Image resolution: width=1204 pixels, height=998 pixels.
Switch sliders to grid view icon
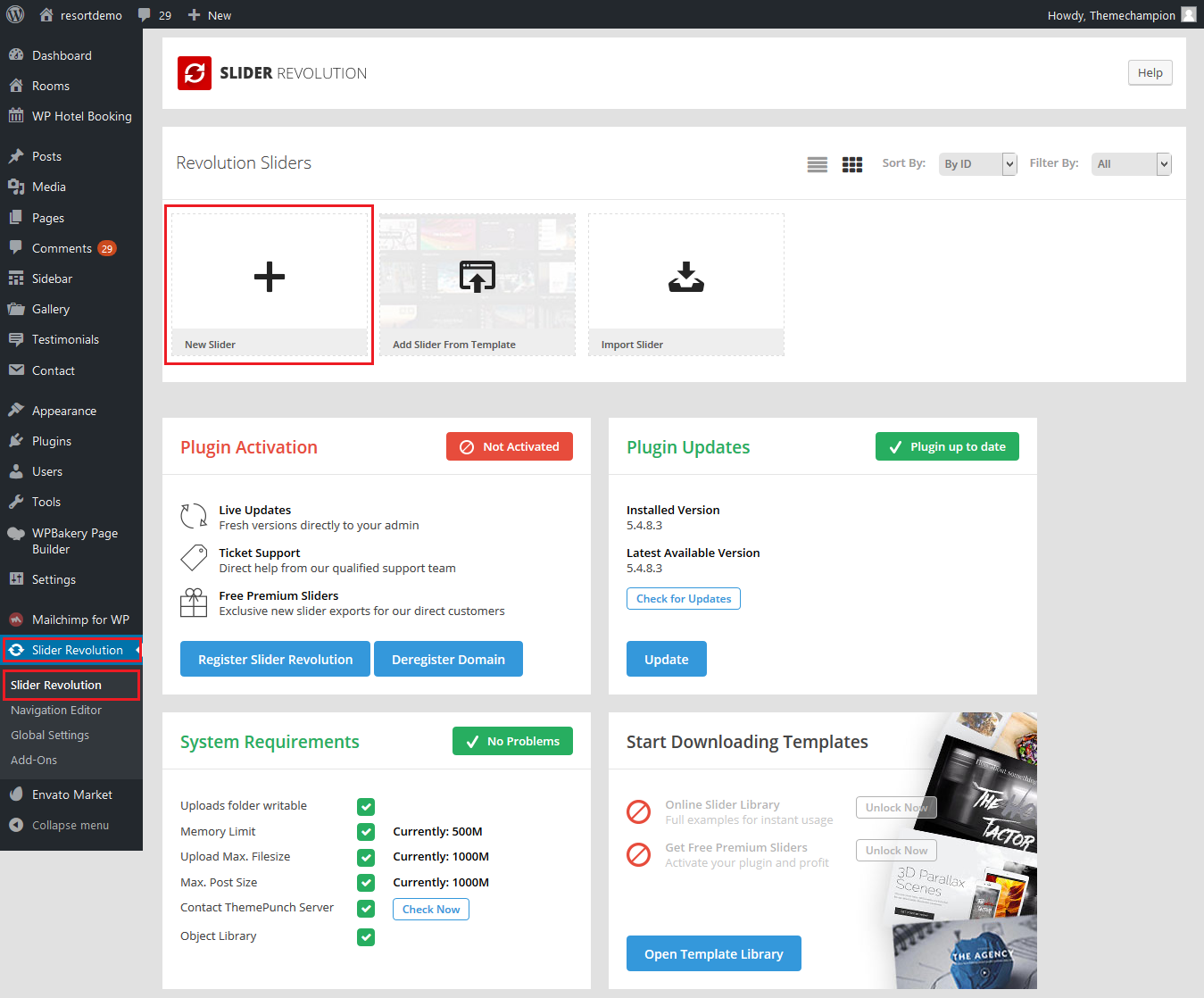point(852,164)
